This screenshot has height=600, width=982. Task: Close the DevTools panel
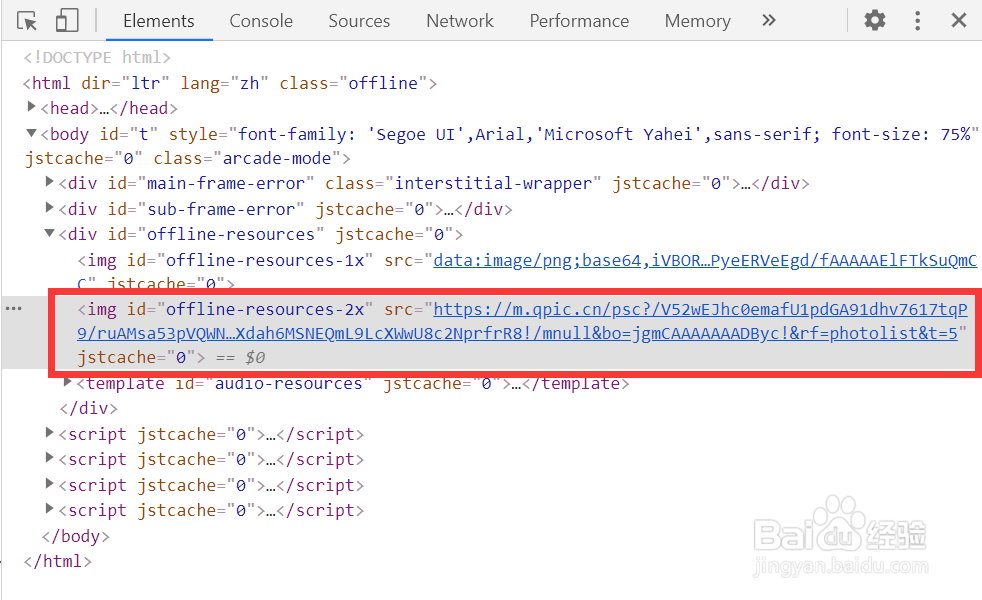click(959, 21)
